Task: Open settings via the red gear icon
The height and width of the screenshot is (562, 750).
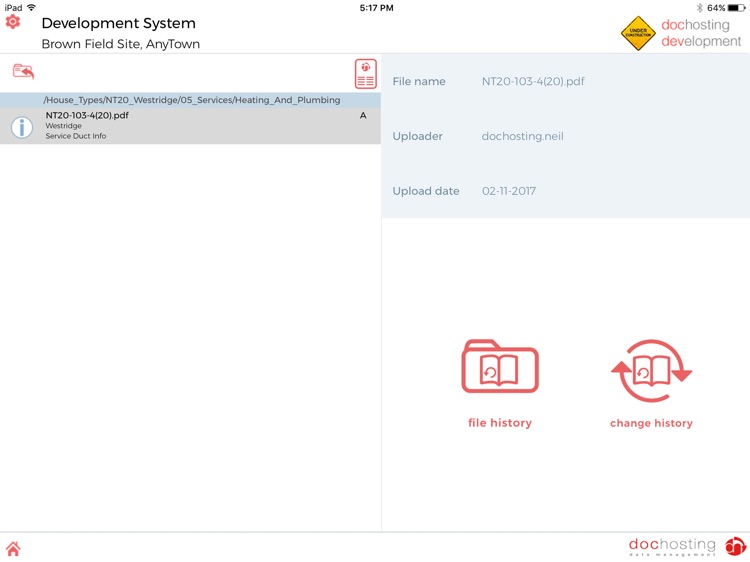Action: [13, 22]
